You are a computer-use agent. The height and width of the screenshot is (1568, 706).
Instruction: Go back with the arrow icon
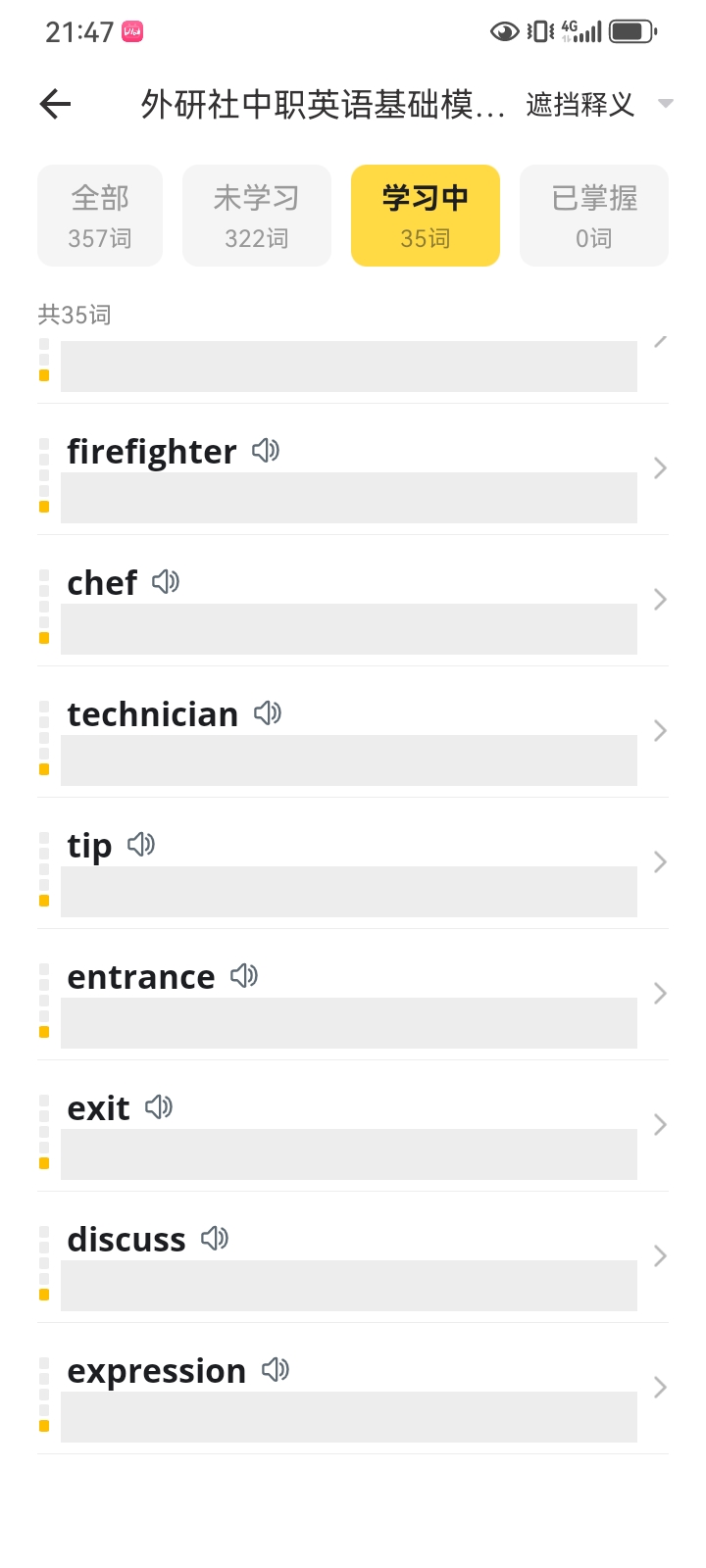coord(56,104)
